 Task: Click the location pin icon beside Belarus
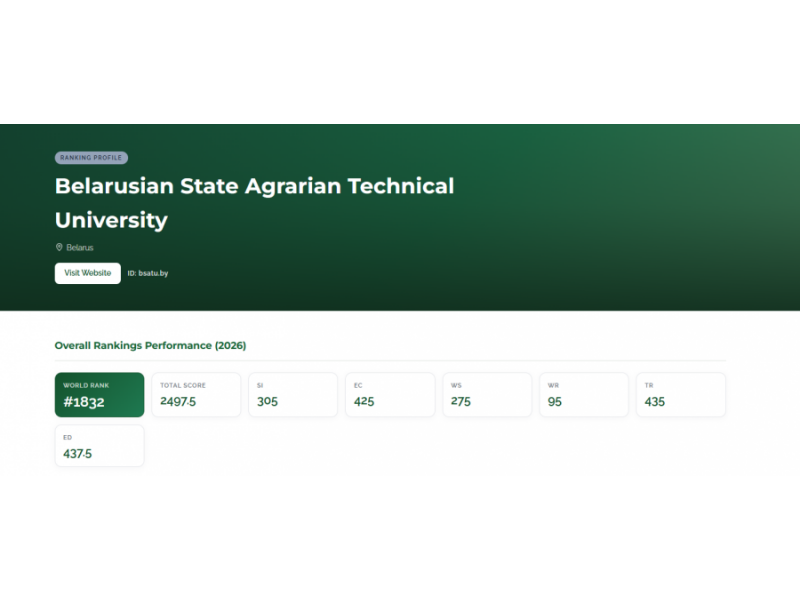[x=59, y=247]
